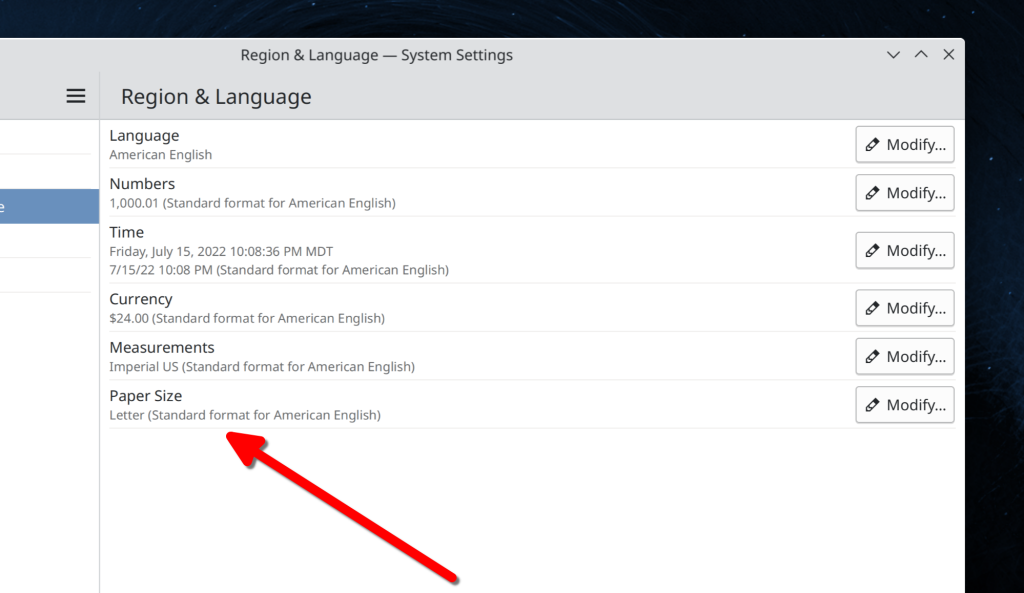Click Modify beside Paper Size
This screenshot has width=1024, height=593.
click(x=904, y=405)
